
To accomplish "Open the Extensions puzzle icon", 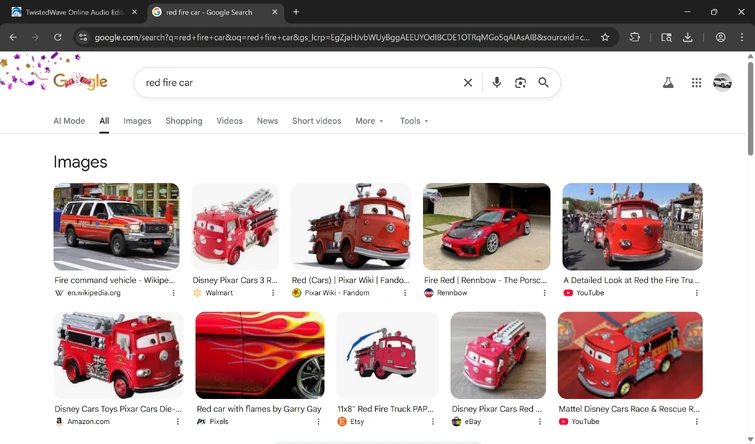I will pyautogui.click(x=635, y=37).
